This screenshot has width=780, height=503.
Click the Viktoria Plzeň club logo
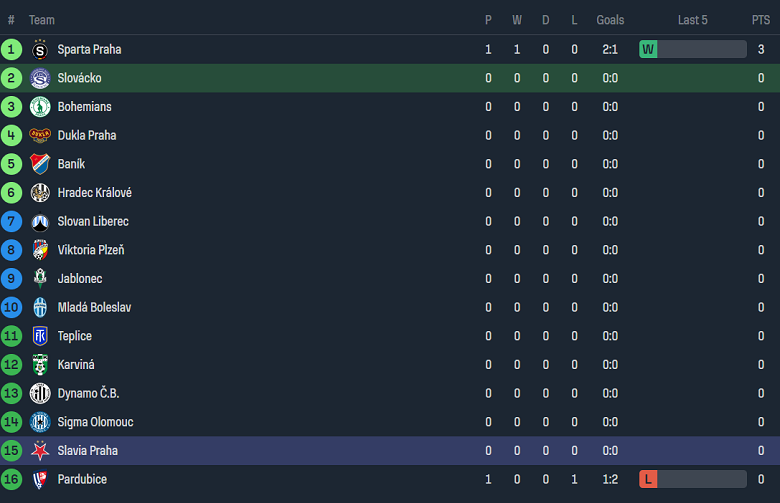click(x=40, y=250)
